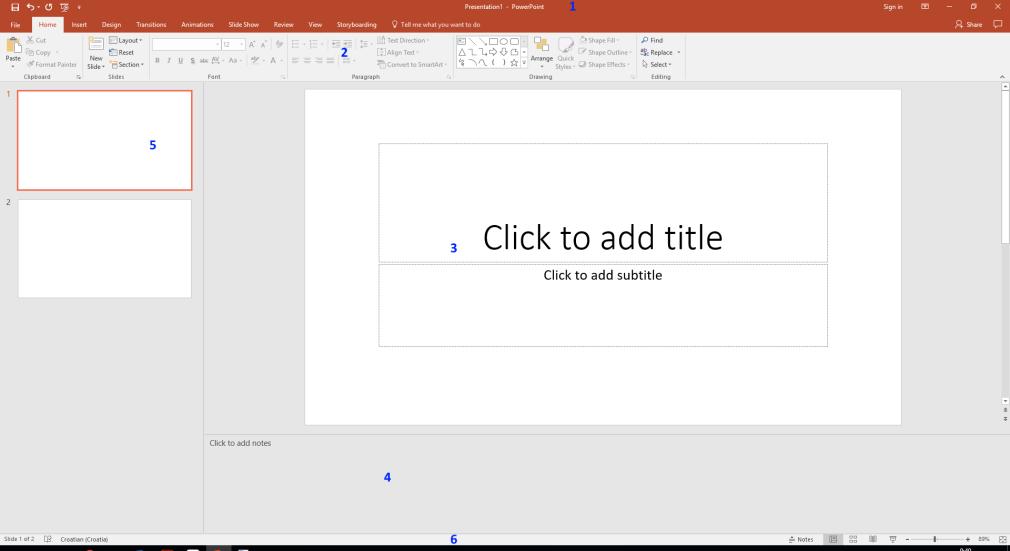The height and width of the screenshot is (551, 1010).
Task: Open the Text Direction dropdown
Action: tap(403, 40)
